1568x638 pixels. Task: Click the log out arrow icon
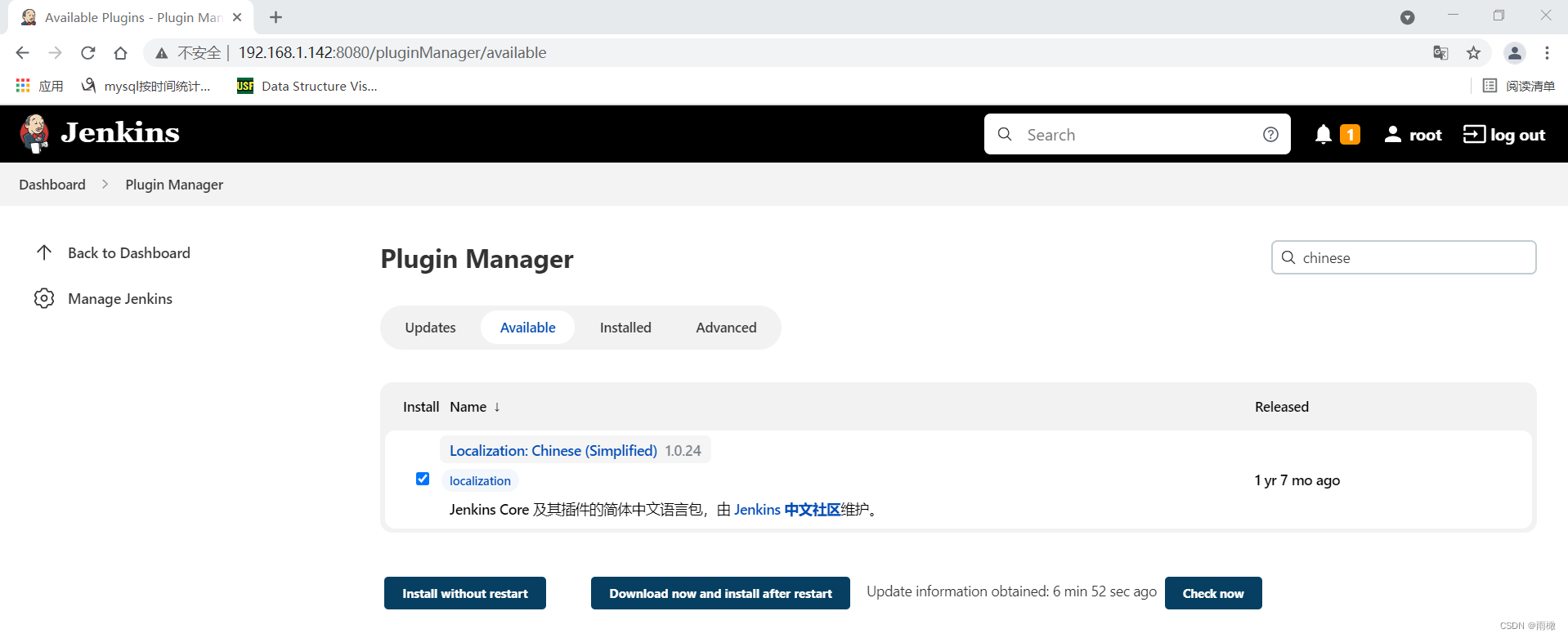(1474, 134)
